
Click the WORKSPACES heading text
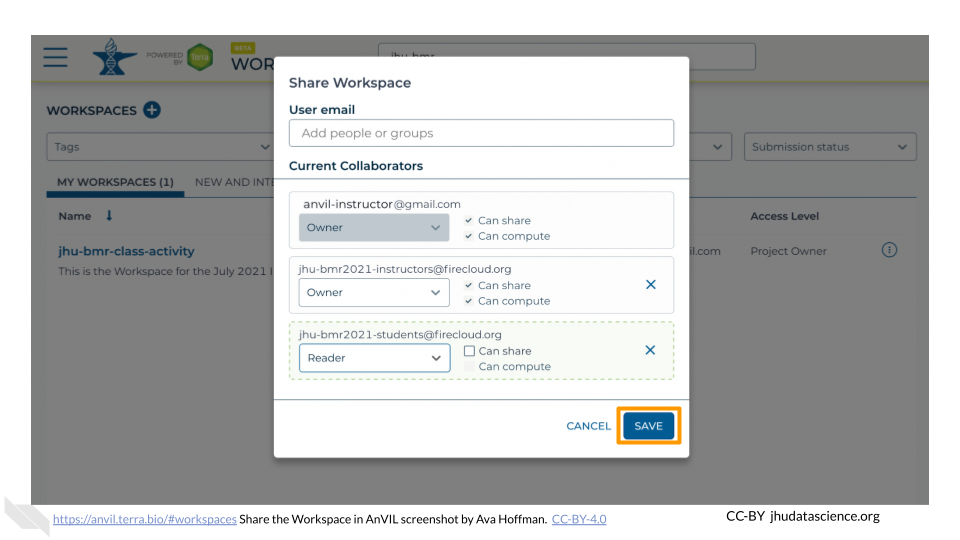[x=92, y=111]
